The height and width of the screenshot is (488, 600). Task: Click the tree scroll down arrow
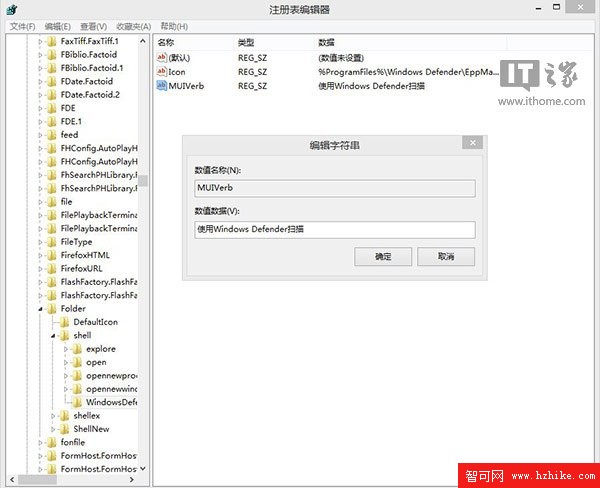143,468
